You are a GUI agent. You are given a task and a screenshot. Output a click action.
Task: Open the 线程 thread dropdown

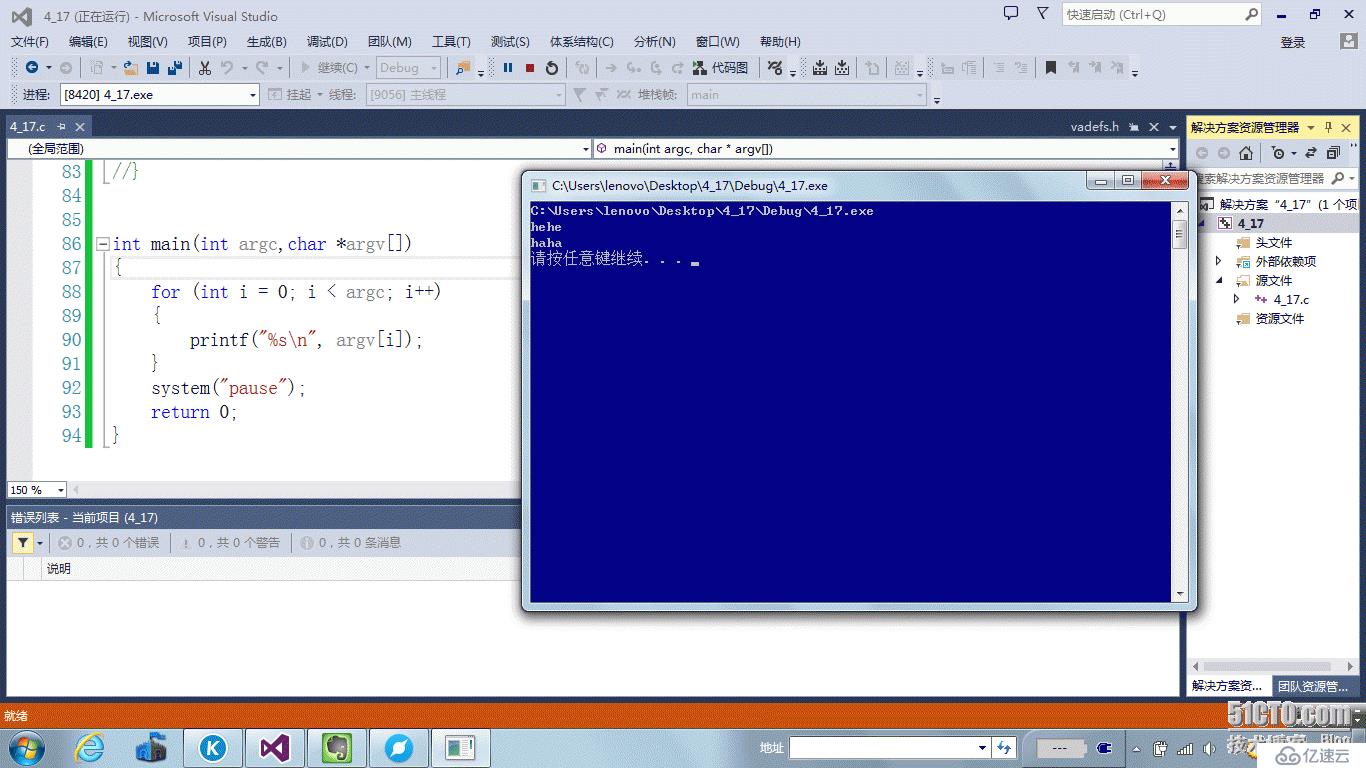click(x=466, y=94)
